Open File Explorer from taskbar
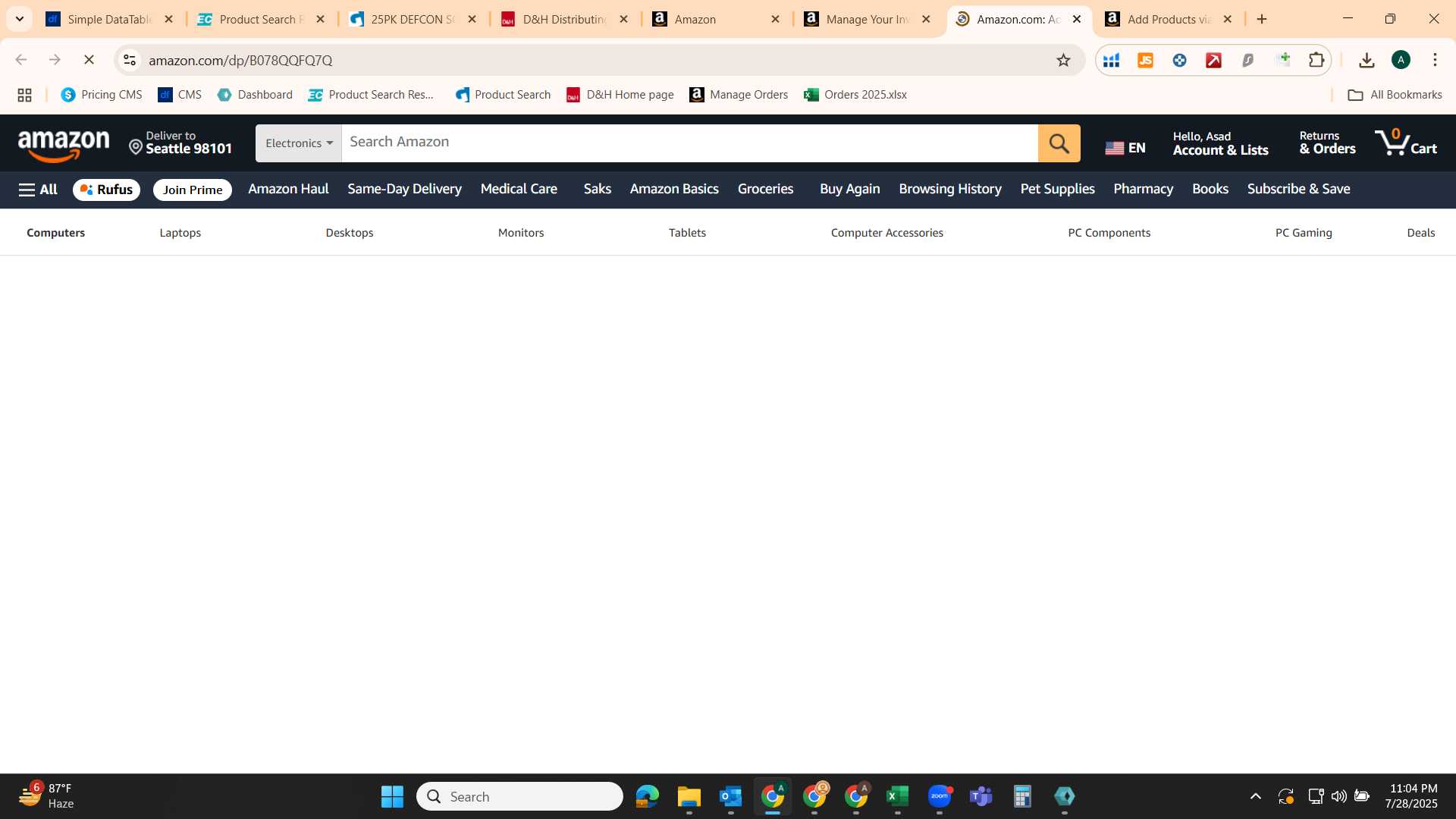Viewport: 1456px width, 819px height. point(689,796)
